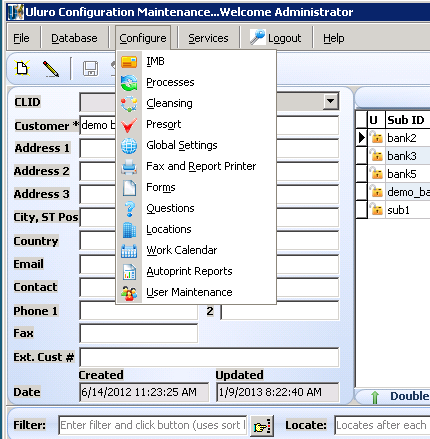
Task: Click the Logout button
Action: tap(276, 38)
